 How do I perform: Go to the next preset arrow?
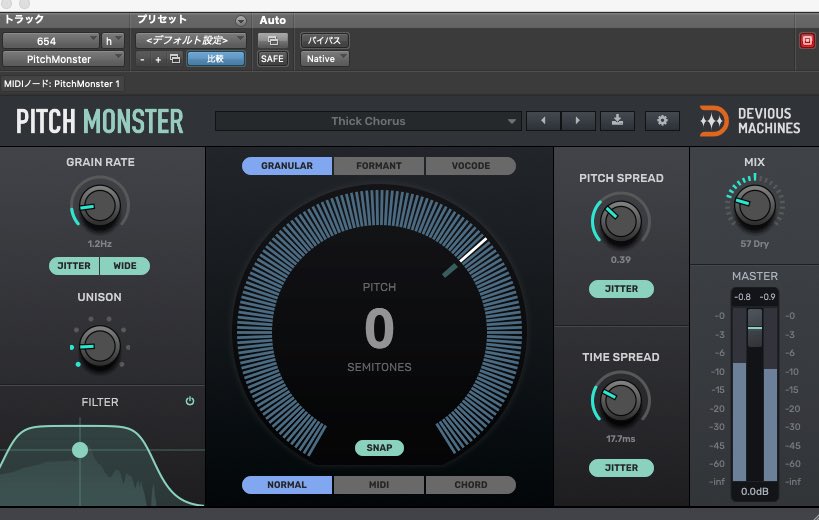(x=578, y=121)
